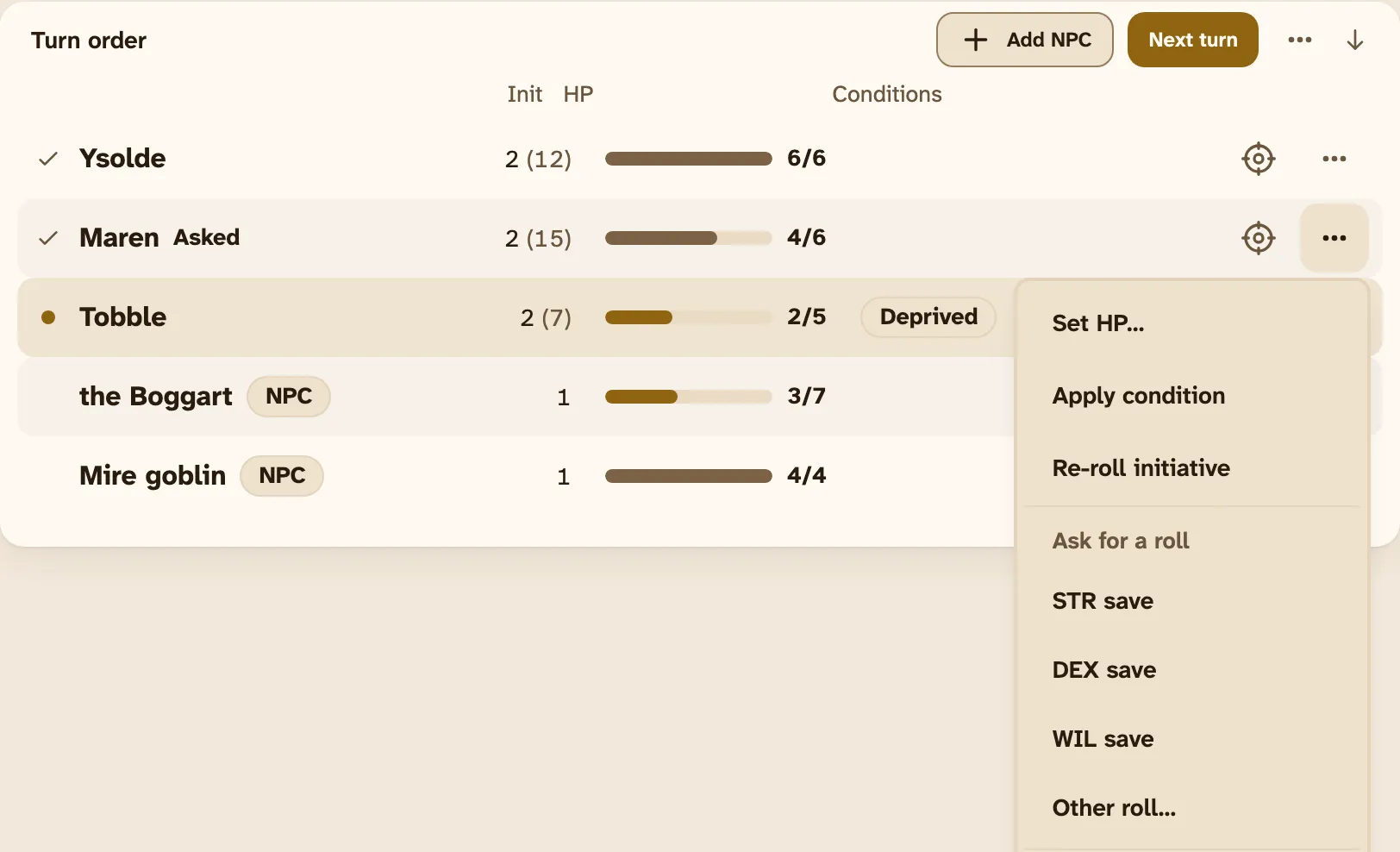The width and height of the screenshot is (1400, 852).
Task: Click the Deprived condition chip on Tobble
Action: coord(928,317)
